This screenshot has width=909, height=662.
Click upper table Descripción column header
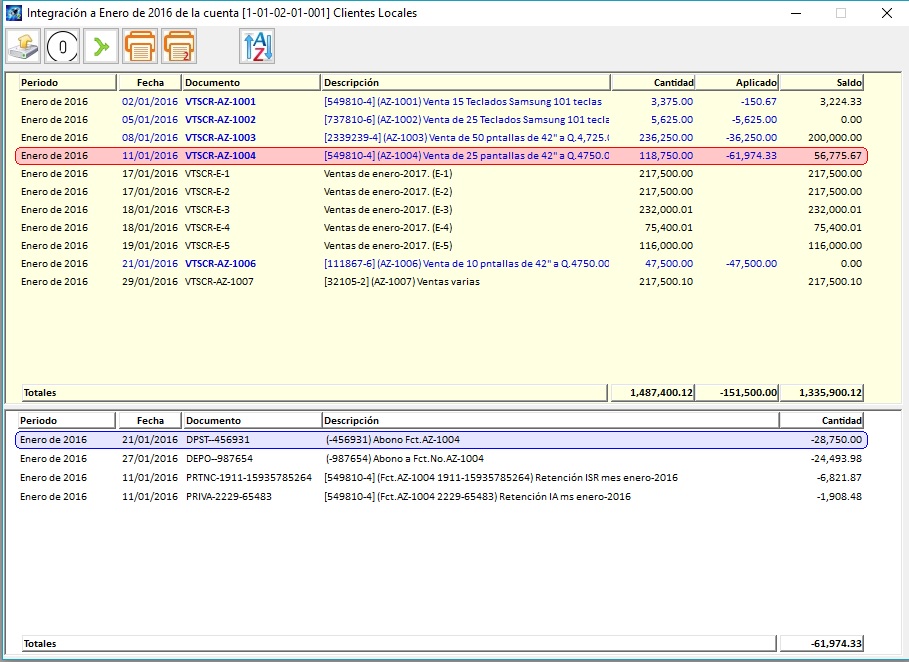click(x=466, y=83)
